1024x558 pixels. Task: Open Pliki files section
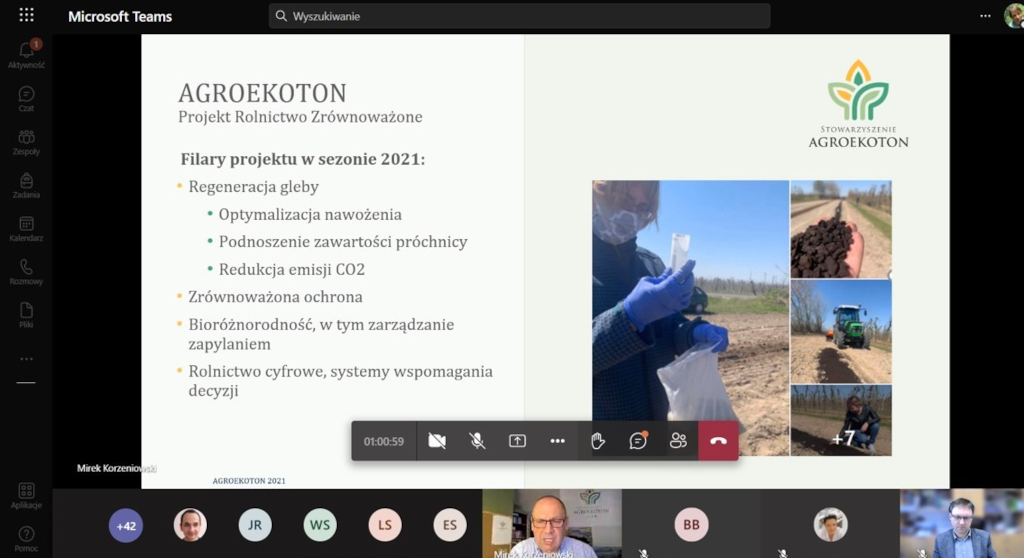pos(26,315)
